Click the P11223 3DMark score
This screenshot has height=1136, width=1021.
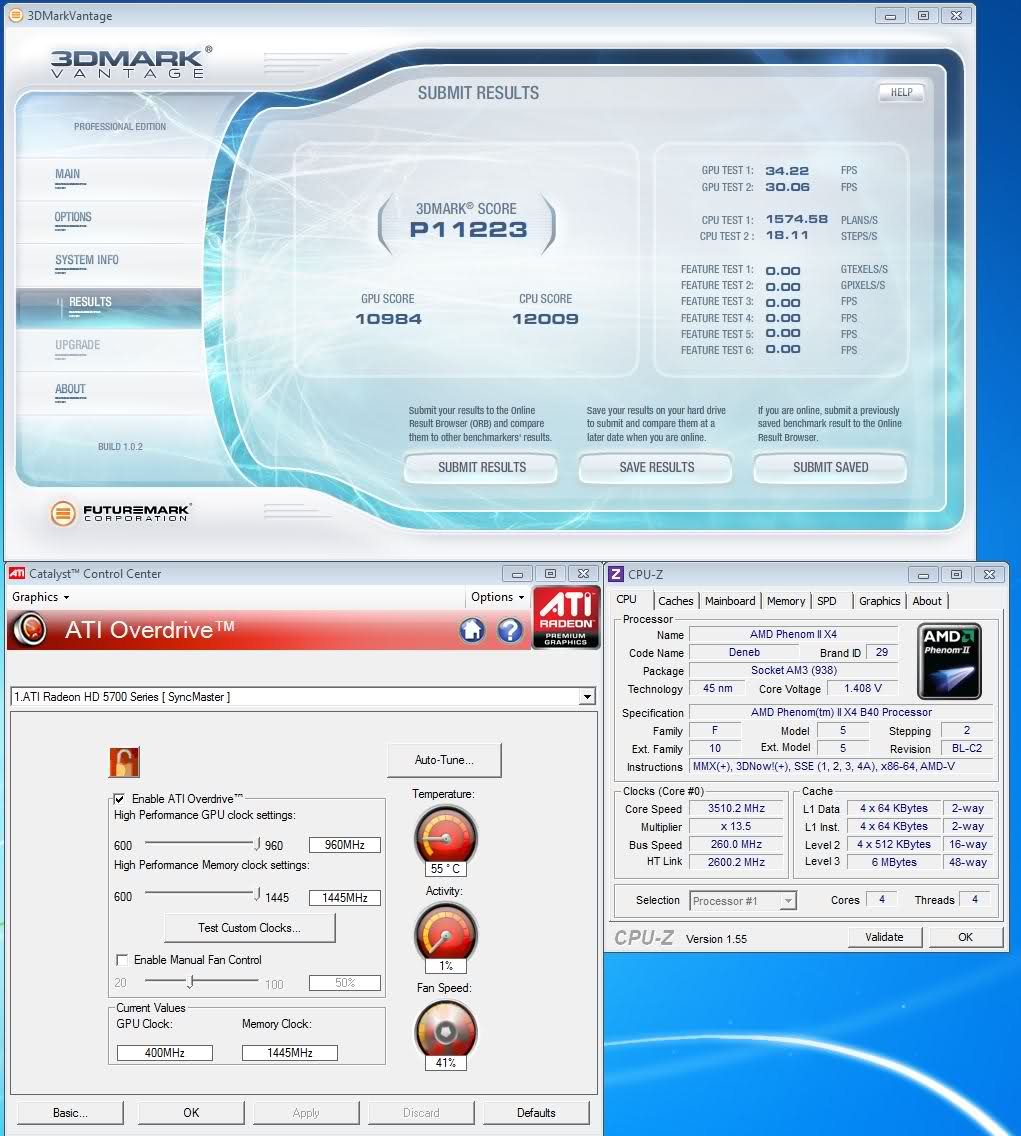coord(469,230)
